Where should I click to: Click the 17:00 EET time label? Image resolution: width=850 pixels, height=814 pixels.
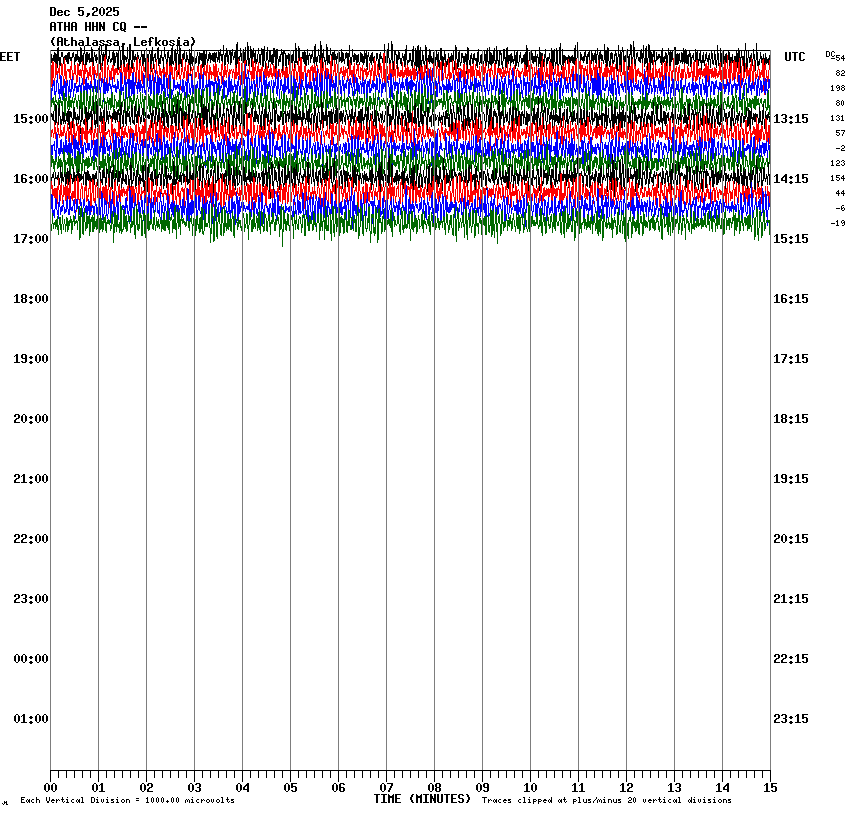tap(30, 239)
